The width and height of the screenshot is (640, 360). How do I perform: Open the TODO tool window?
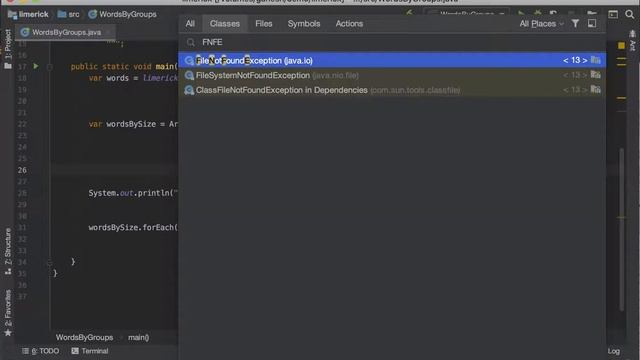(40, 351)
